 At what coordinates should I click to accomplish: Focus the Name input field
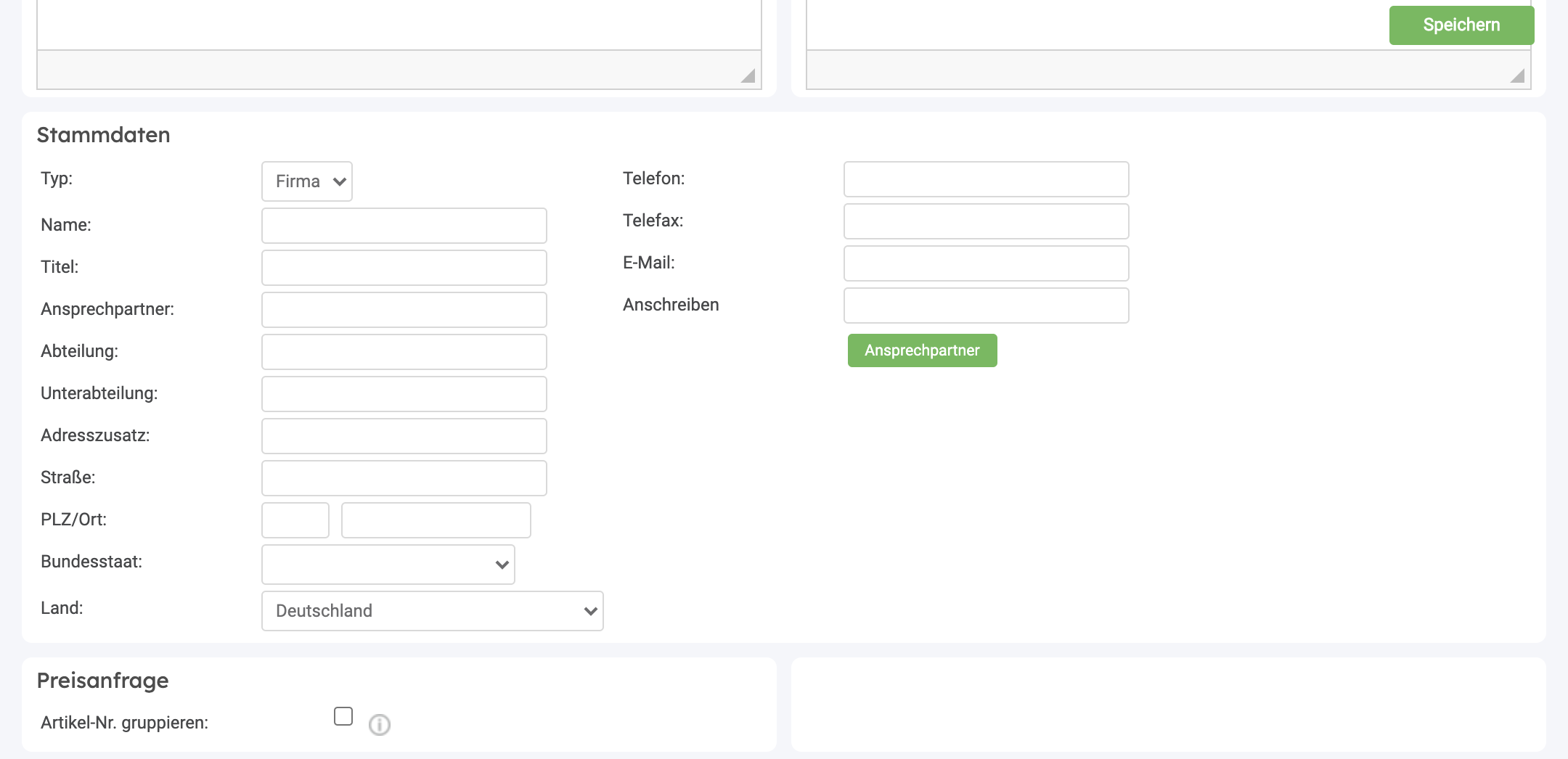[x=404, y=226]
